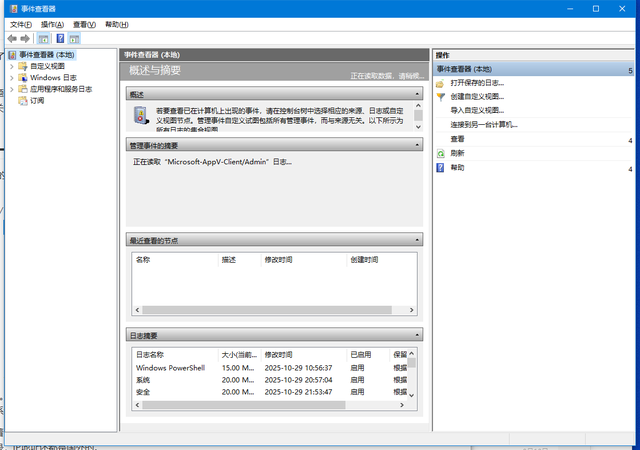
Task: Click the 帮助 help icon in actions pane
Action: (x=440, y=168)
